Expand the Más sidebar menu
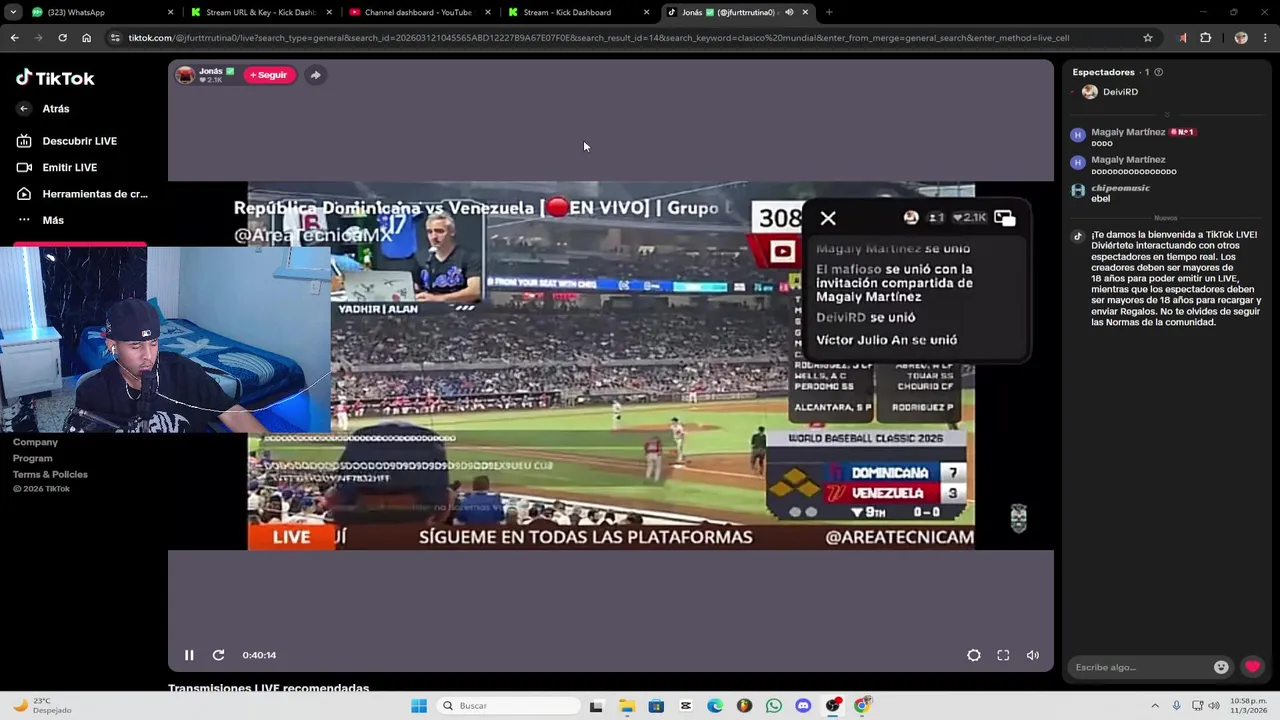 41,220
